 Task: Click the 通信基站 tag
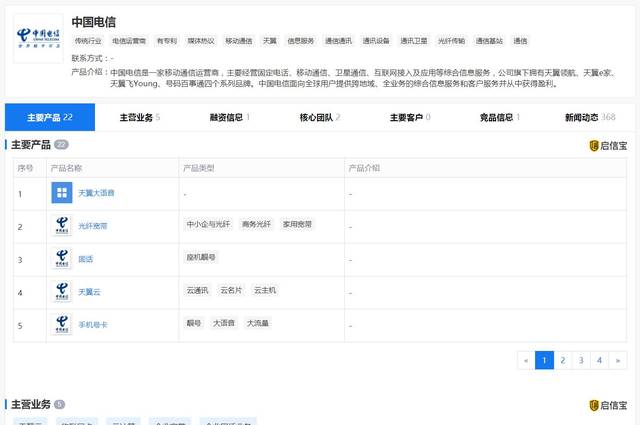(489, 41)
